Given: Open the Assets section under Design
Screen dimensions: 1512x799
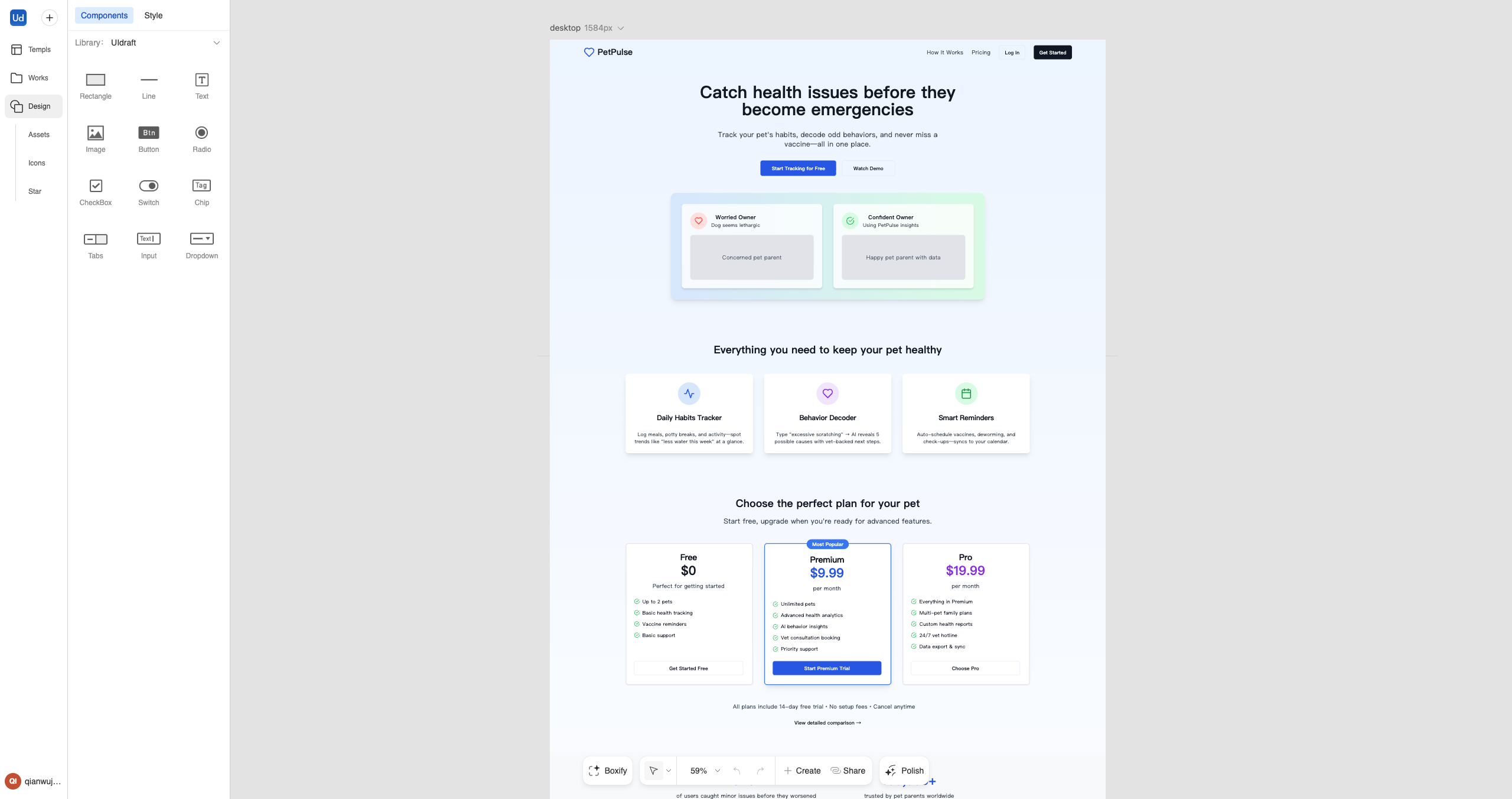Looking at the screenshot, I should (x=38, y=134).
